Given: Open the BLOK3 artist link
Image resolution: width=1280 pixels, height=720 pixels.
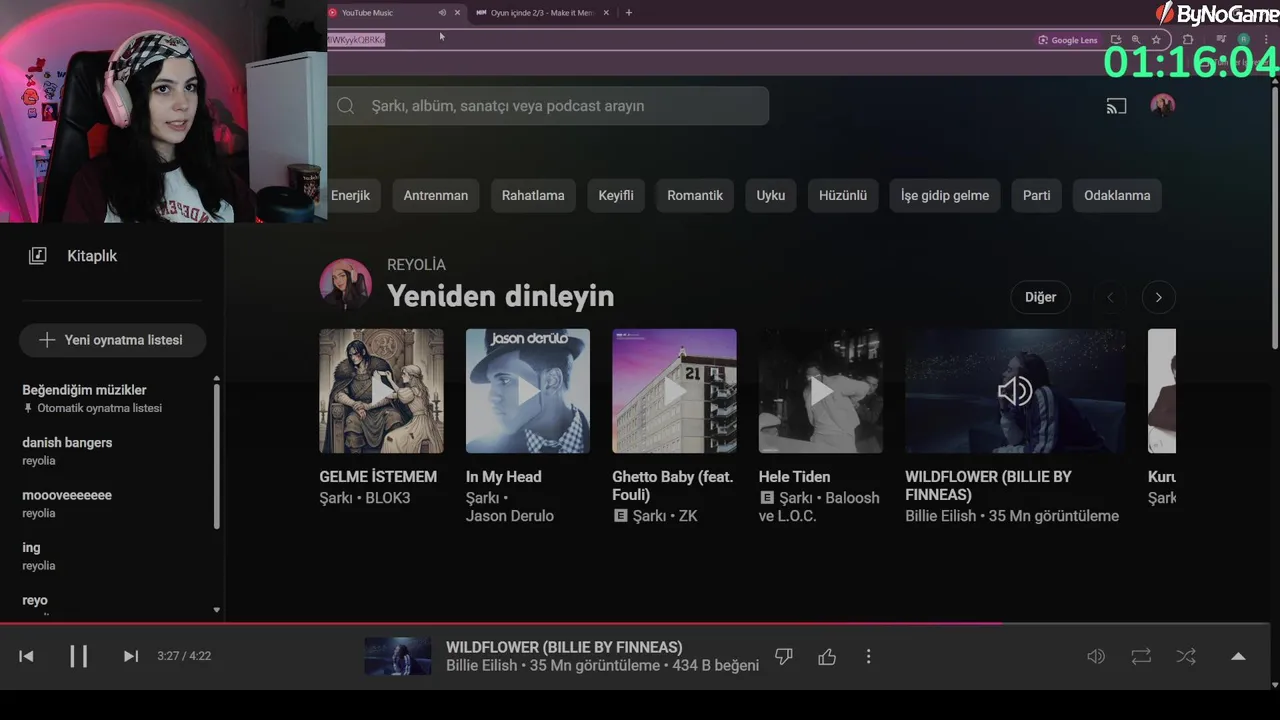Looking at the screenshot, I should tap(388, 498).
